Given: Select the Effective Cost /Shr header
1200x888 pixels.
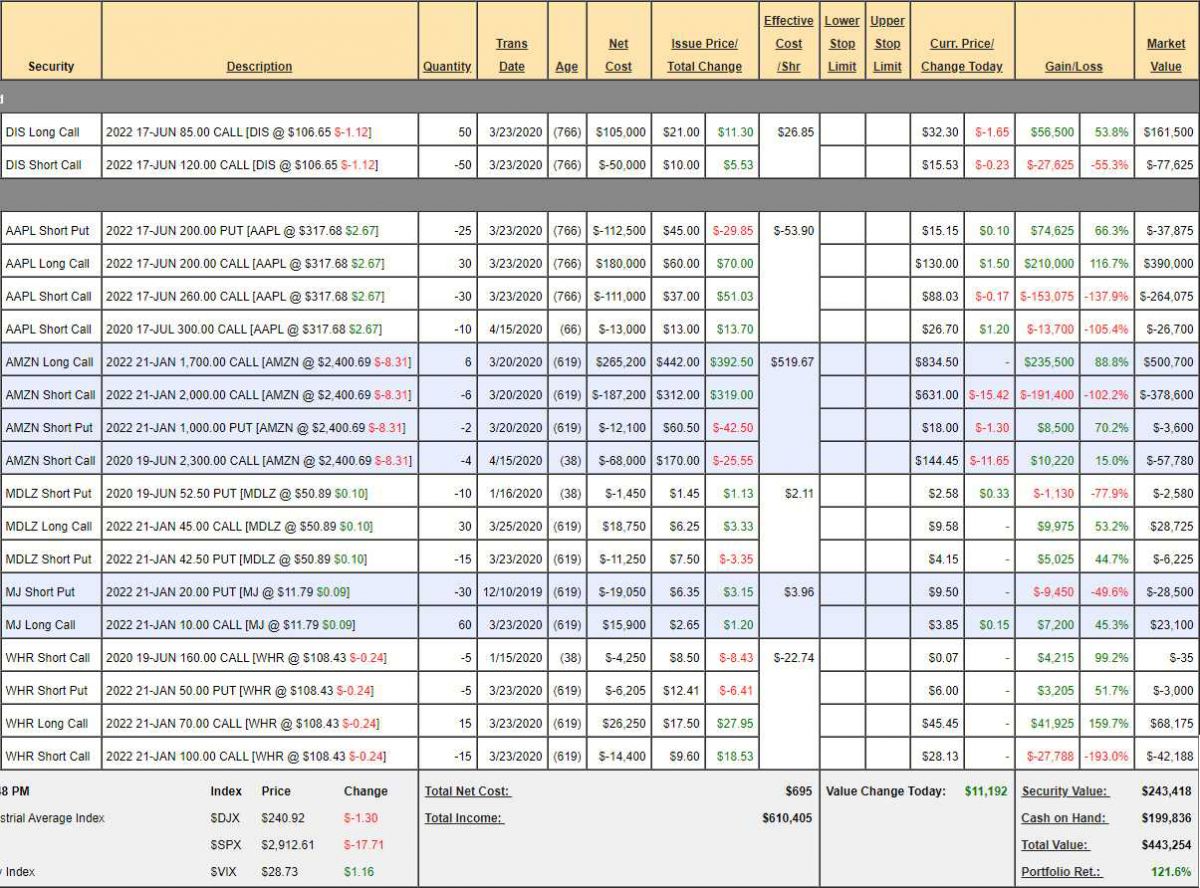Looking at the screenshot, I should (x=788, y=44).
